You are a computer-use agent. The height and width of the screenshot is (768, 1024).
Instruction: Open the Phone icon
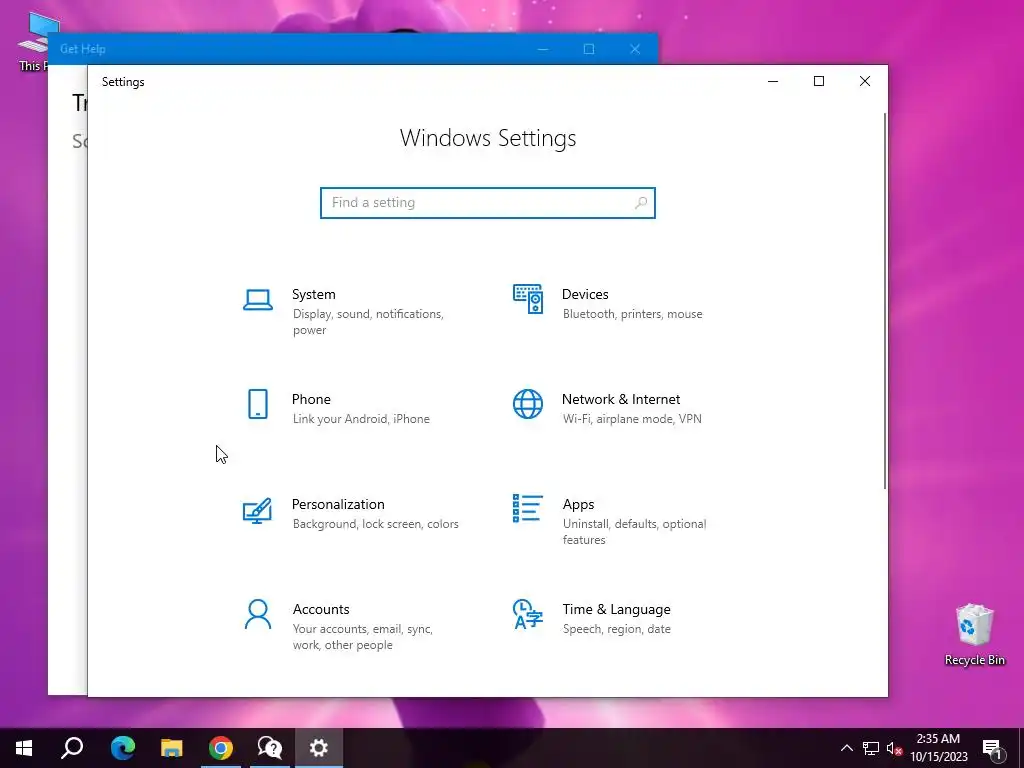pos(258,404)
